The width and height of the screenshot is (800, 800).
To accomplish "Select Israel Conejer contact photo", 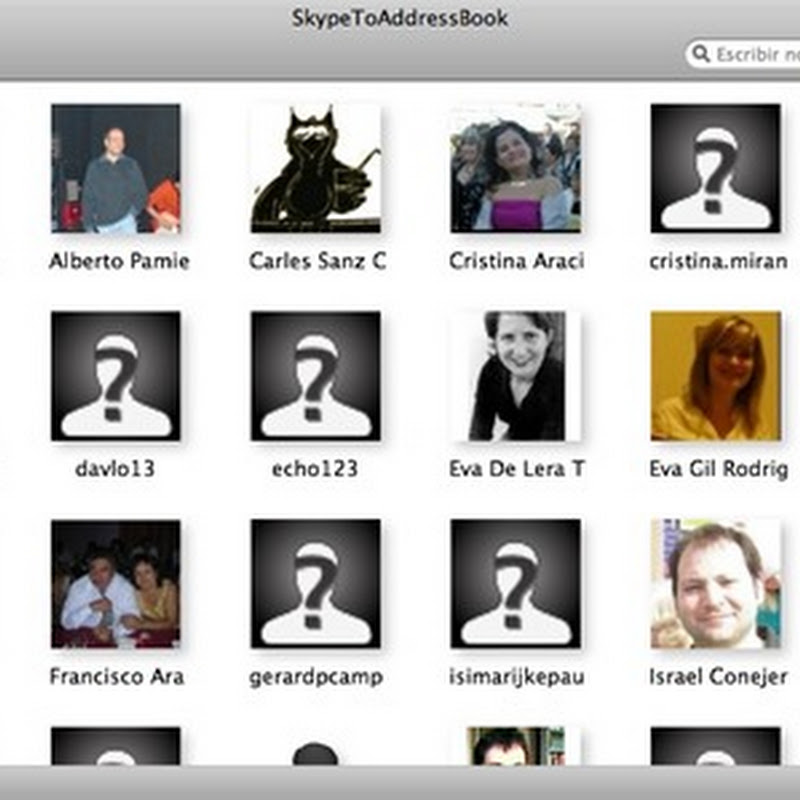I will [716, 584].
